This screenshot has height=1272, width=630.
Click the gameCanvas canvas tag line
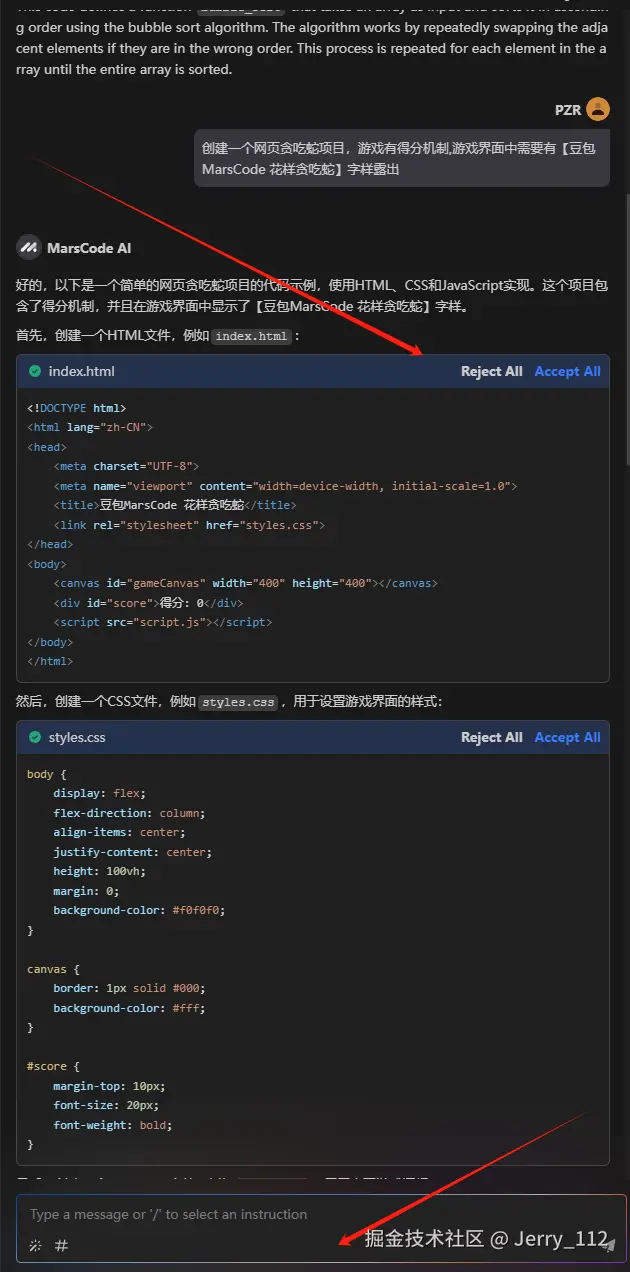pyautogui.click(x=245, y=583)
